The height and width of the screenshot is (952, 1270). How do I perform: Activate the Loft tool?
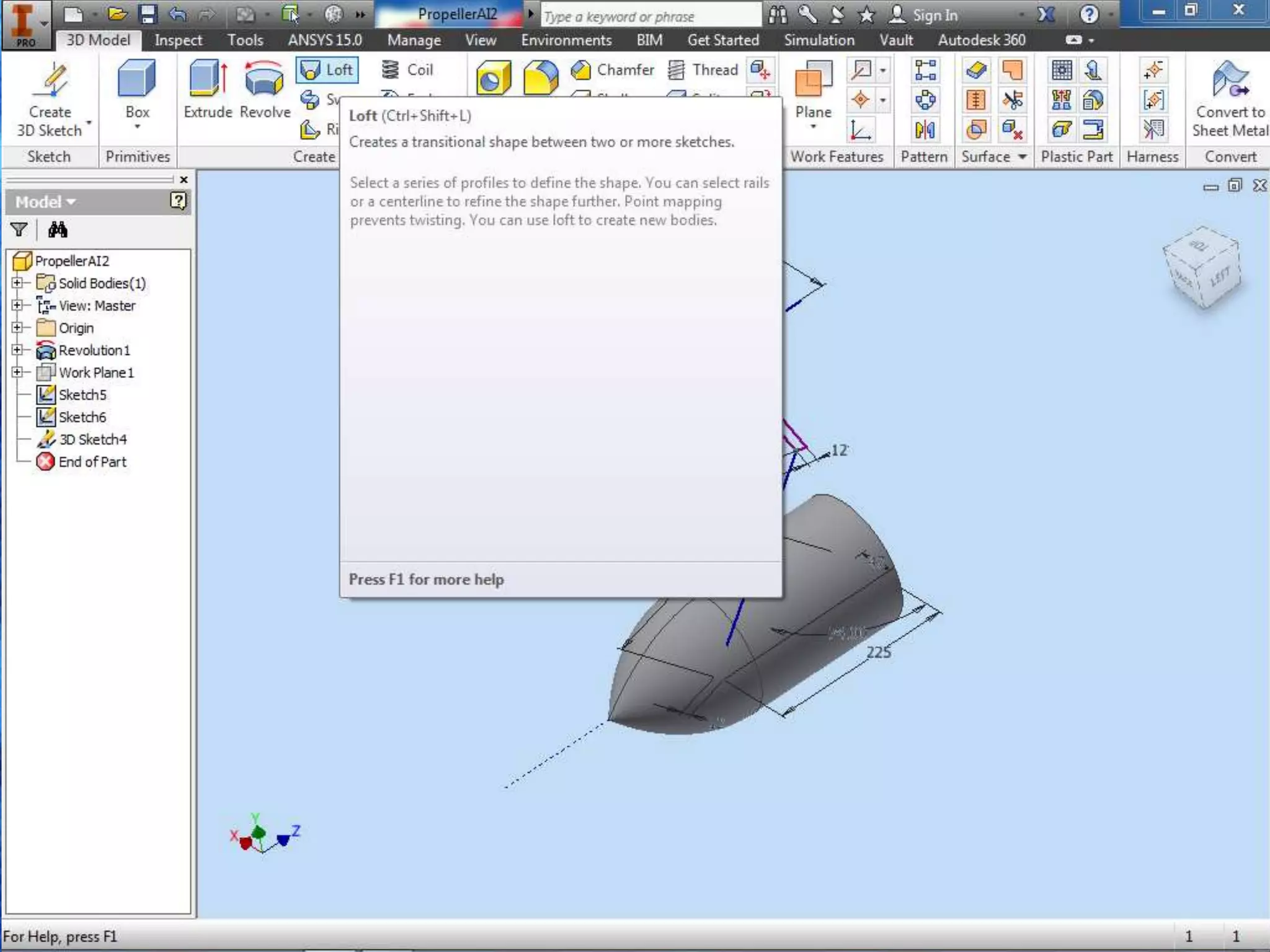tap(327, 70)
